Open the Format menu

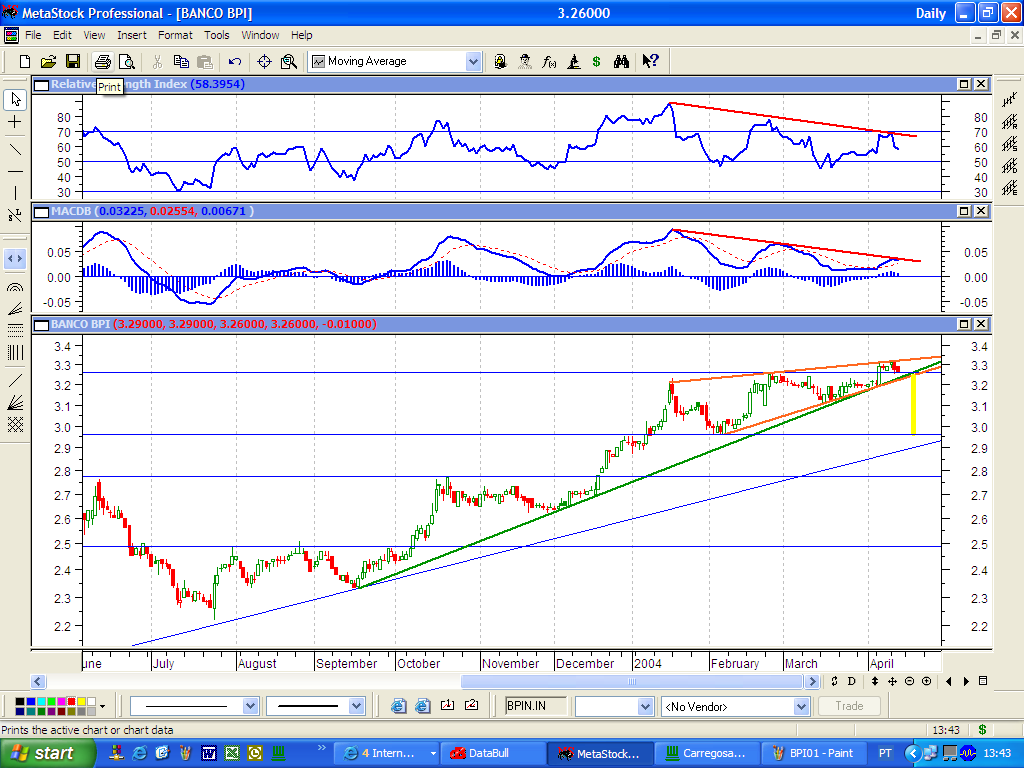click(x=175, y=35)
